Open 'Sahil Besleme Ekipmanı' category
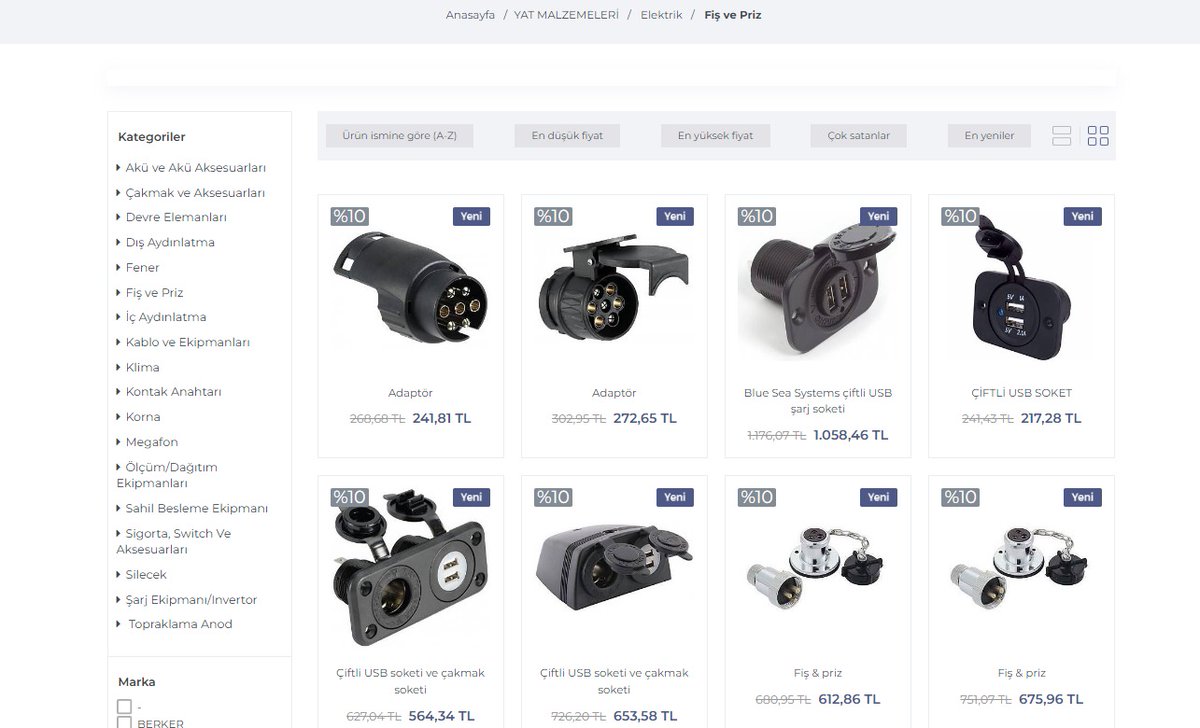Screen dimensions: 1200x728 (x=197, y=508)
